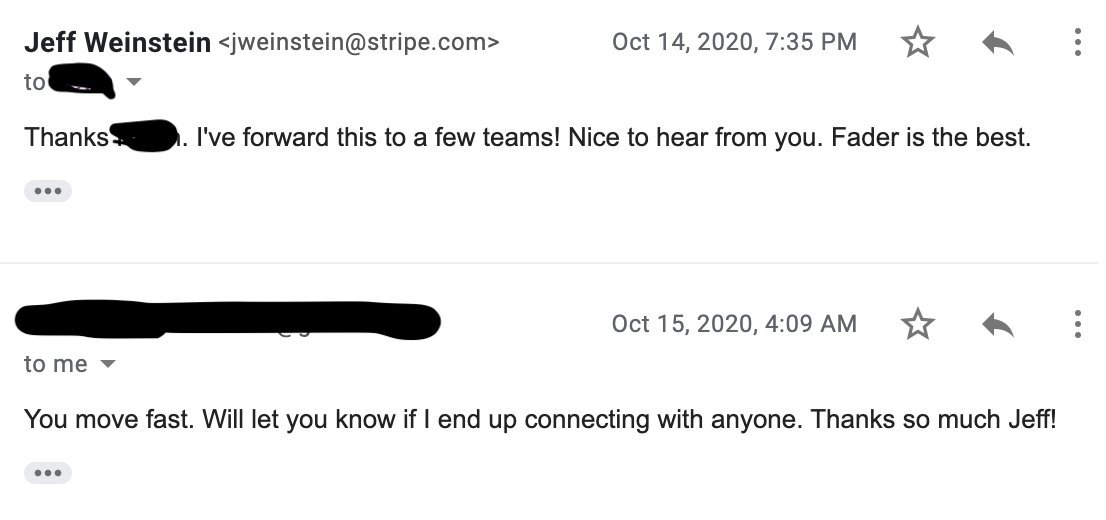Click the blacked-out sender of second email
The width and height of the screenshot is (1106, 520).
[228, 321]
